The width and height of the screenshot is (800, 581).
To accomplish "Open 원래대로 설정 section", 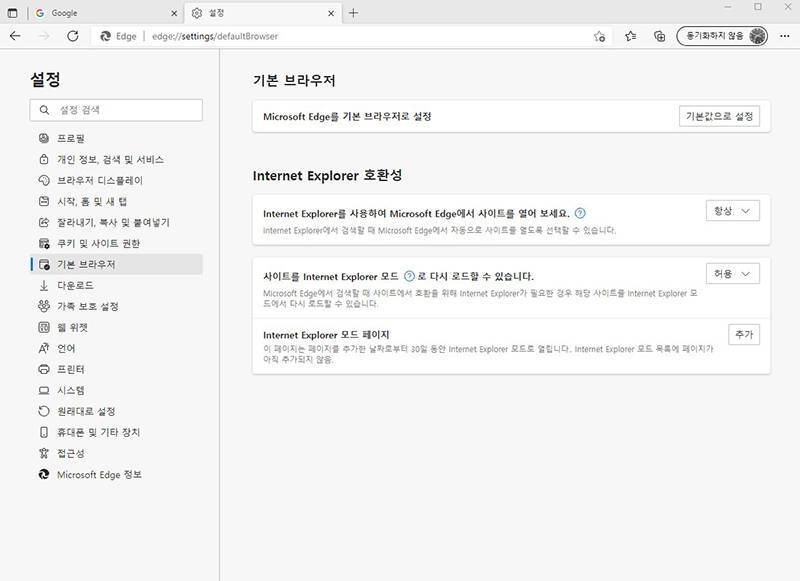I will (116, 411).
